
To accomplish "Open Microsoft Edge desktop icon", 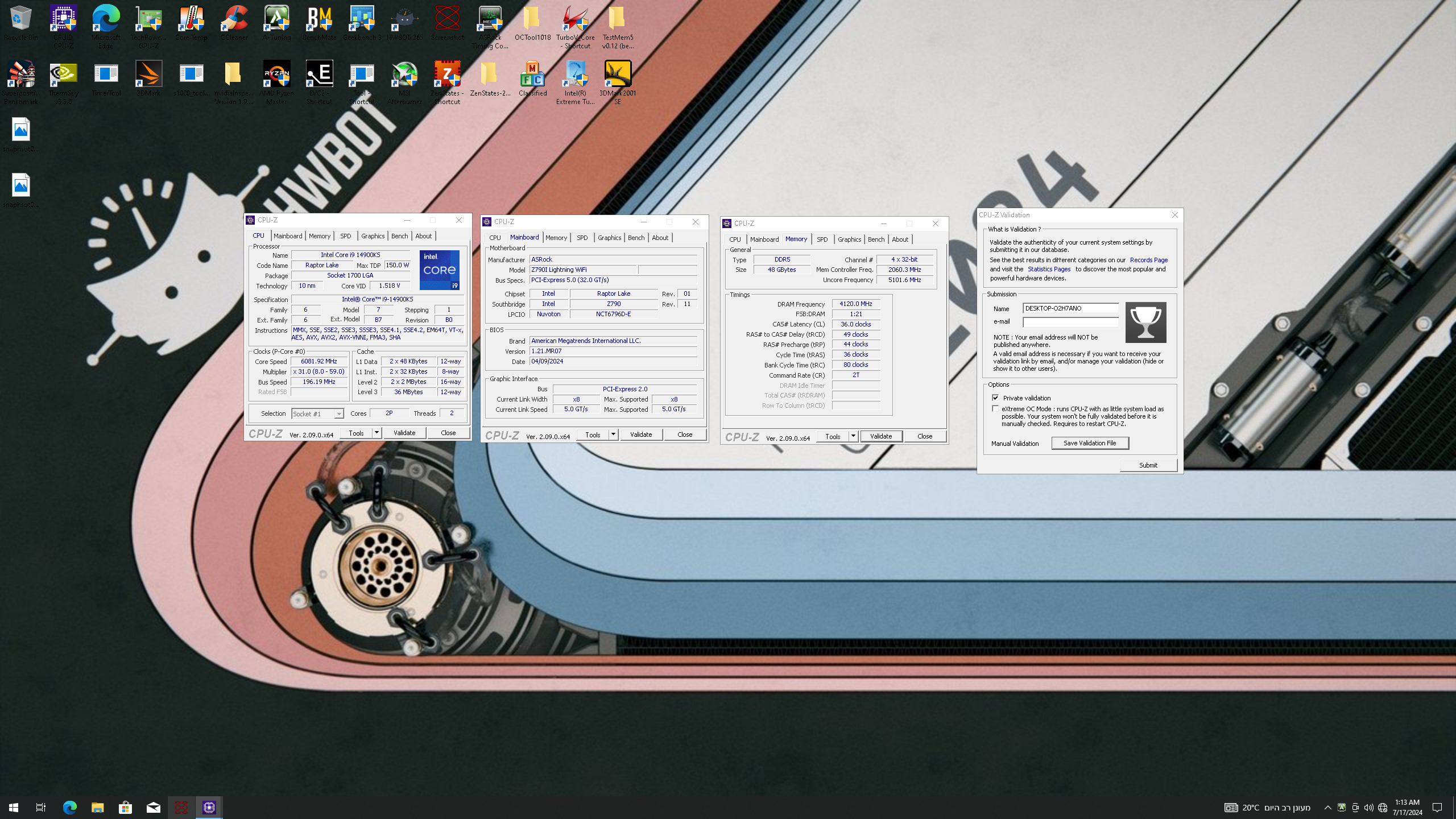I will [106, 26].
